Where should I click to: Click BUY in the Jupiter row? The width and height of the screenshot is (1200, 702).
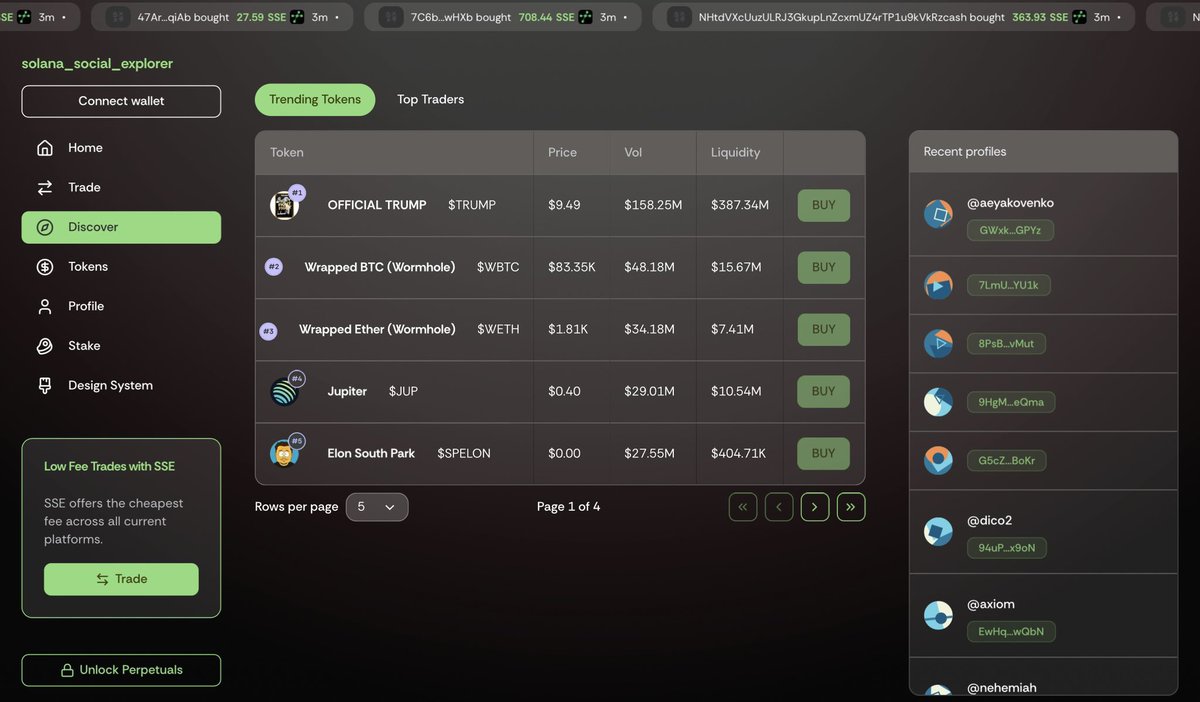[x=824, y=391]
